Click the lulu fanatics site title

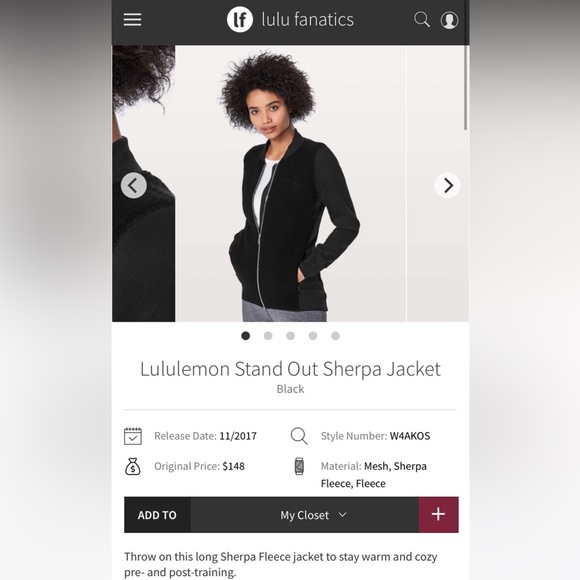308,20
